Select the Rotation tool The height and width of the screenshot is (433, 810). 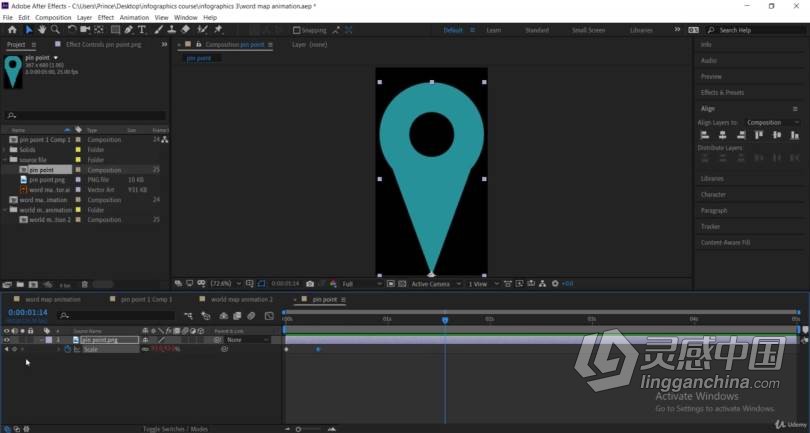click(72, 30)
